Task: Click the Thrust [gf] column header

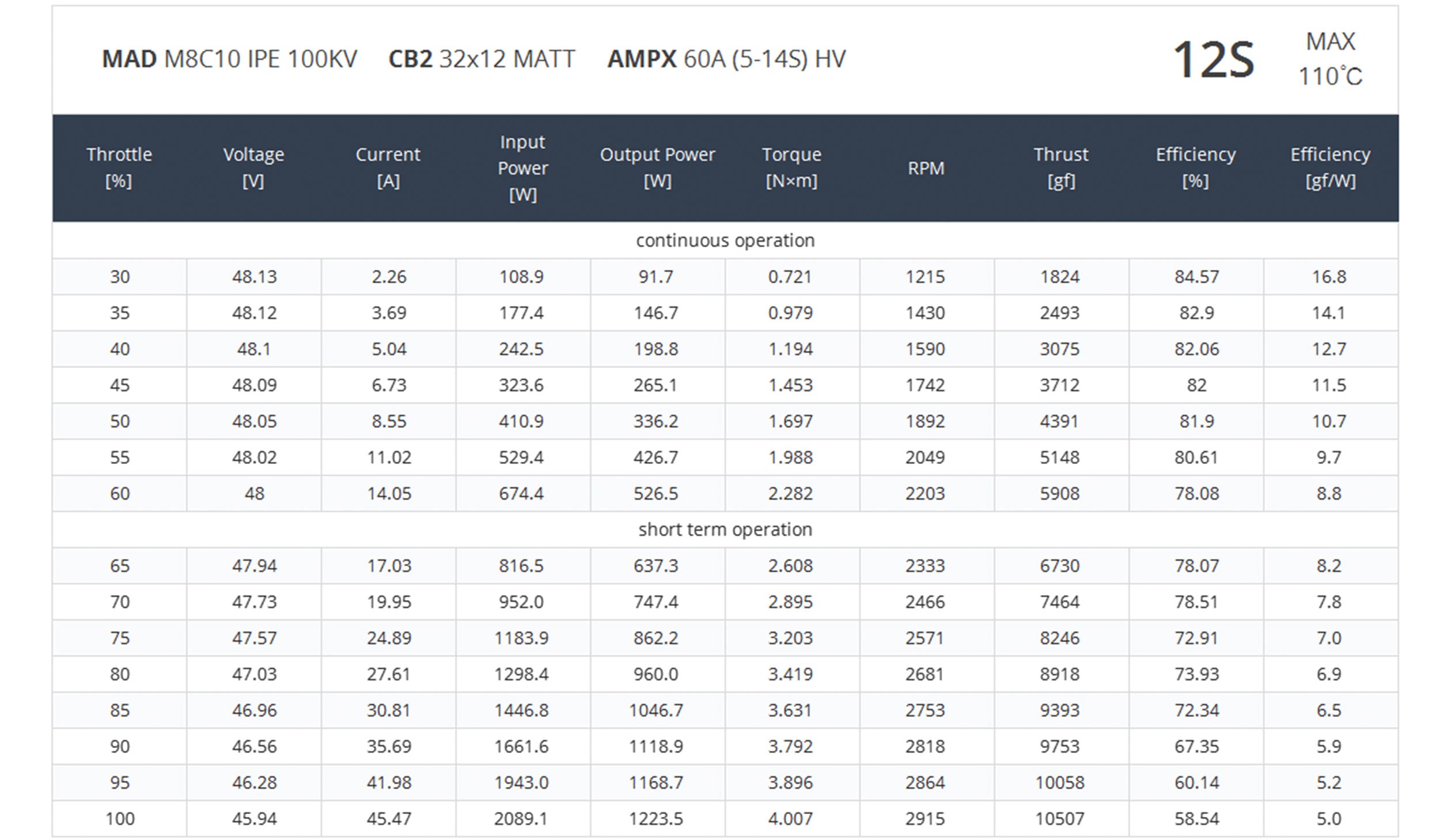Action: point(1060,168)
